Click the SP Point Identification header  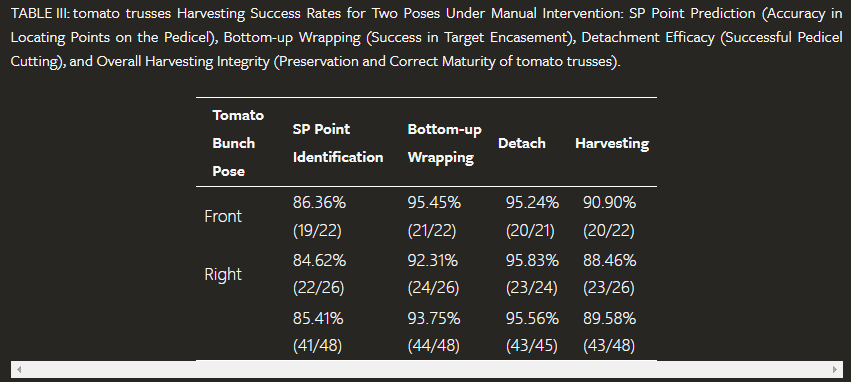[338, 143]
